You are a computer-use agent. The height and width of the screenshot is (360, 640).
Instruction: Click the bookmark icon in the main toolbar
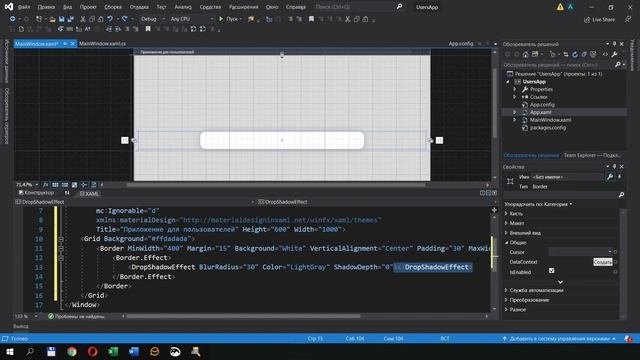311,19
